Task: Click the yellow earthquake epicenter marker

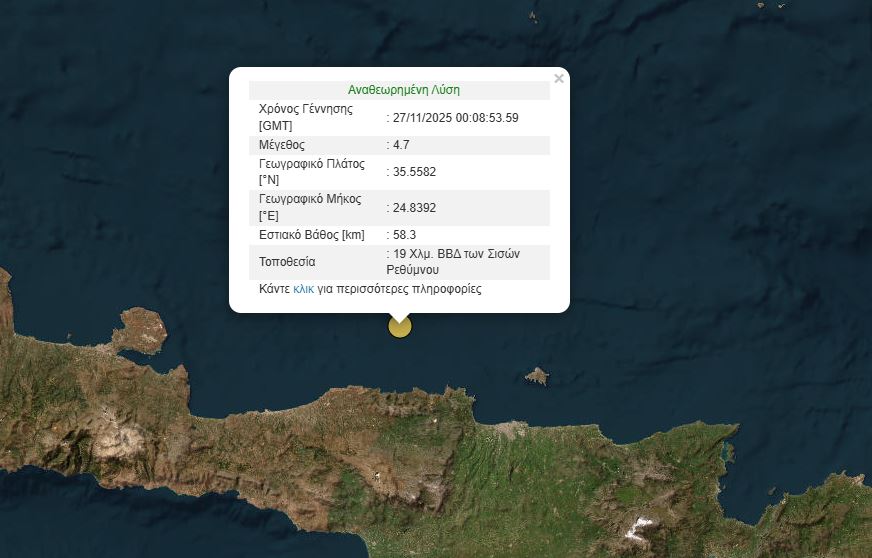Action: (x=399, y=326)
